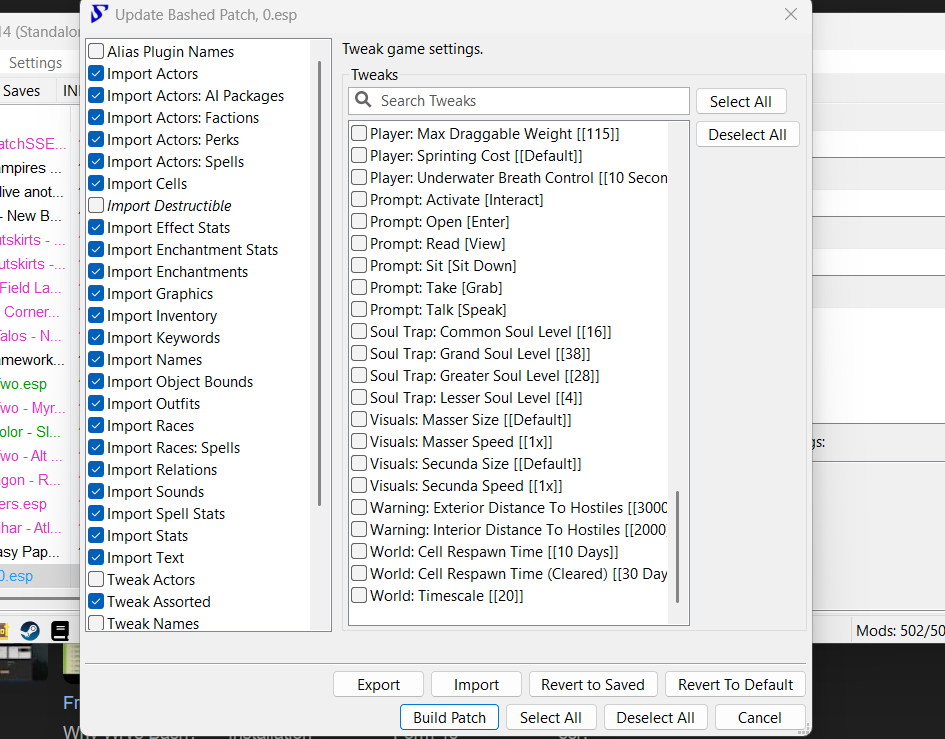Click the Export button
The height and width of the screenshot is (739, 945).
(378, 684)
